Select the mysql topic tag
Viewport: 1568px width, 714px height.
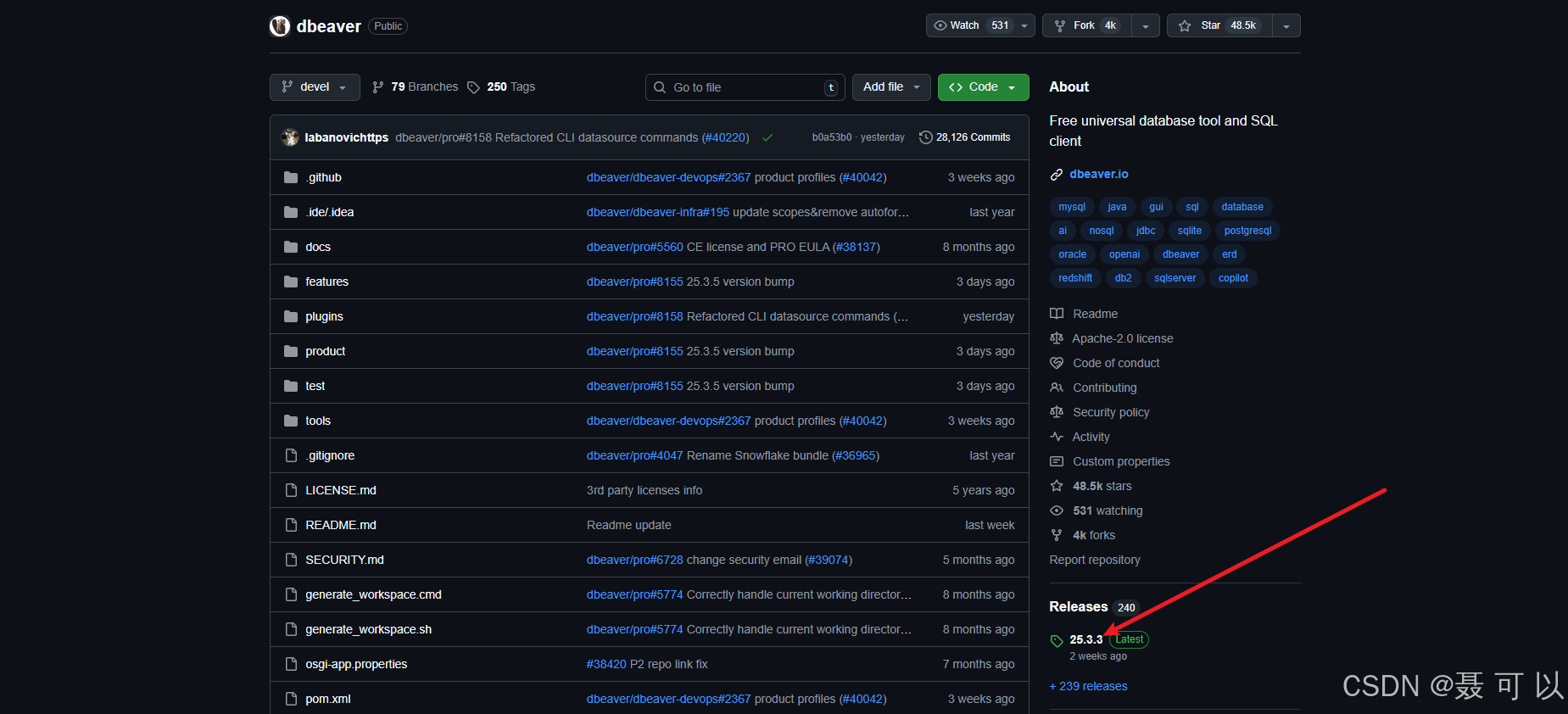1072,207
